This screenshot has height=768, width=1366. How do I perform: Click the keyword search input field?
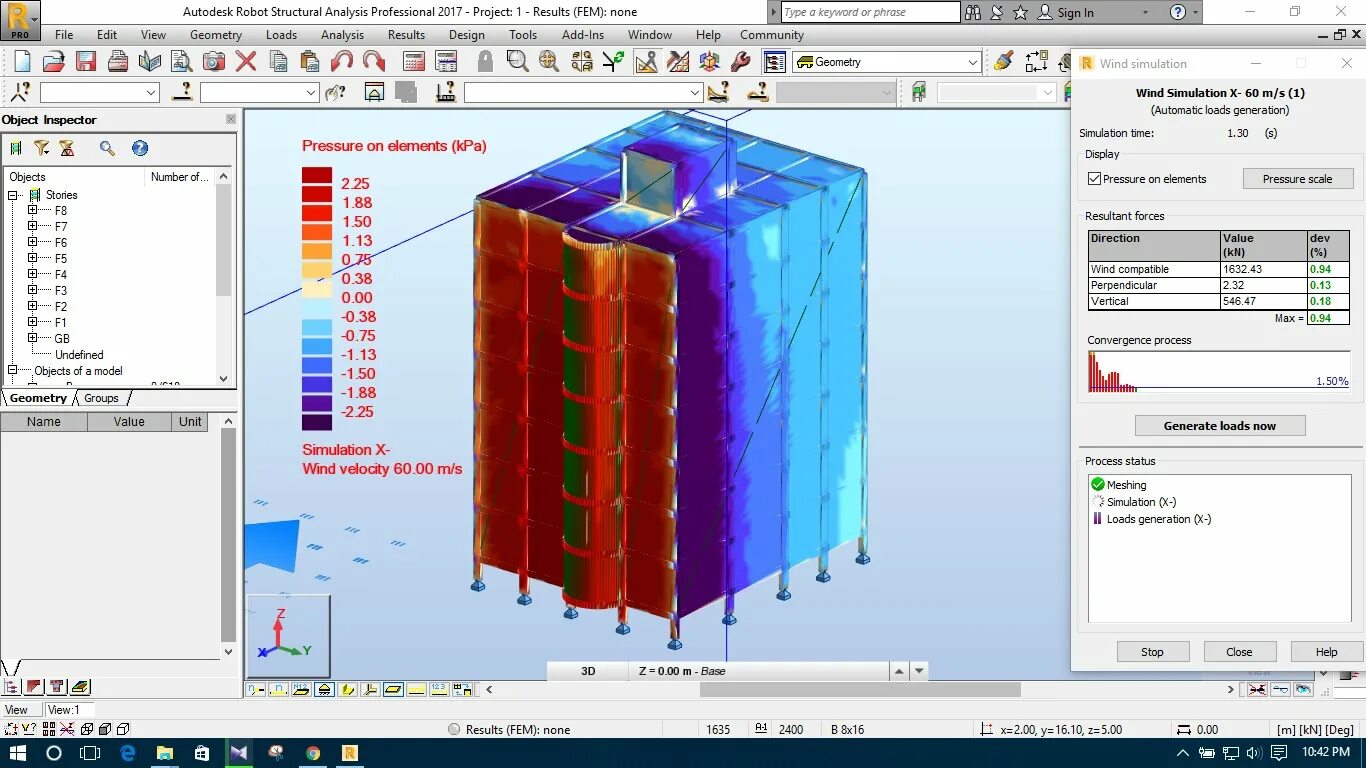(x=870, y=12)
